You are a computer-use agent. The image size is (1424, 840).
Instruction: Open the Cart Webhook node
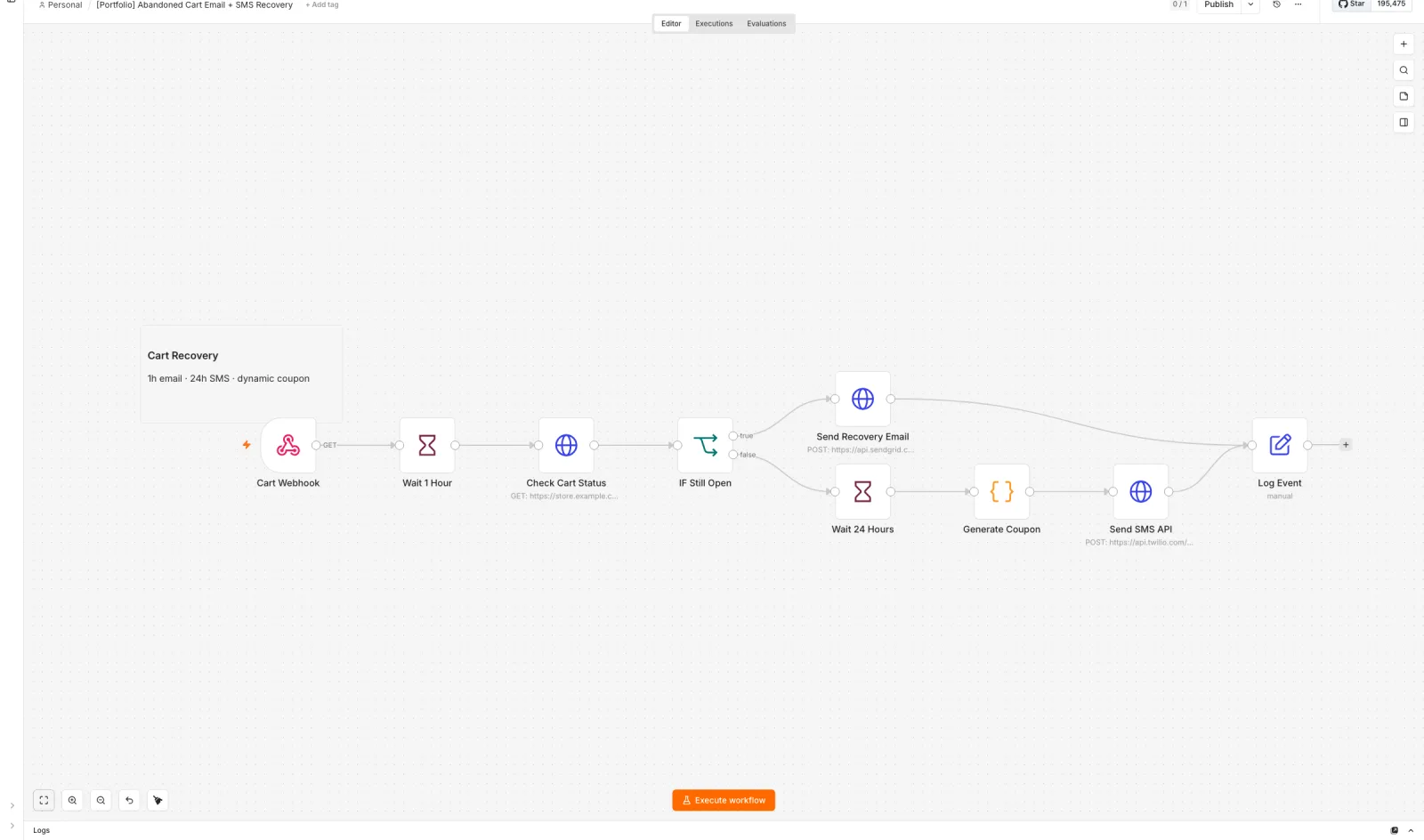tap(287, 445)
